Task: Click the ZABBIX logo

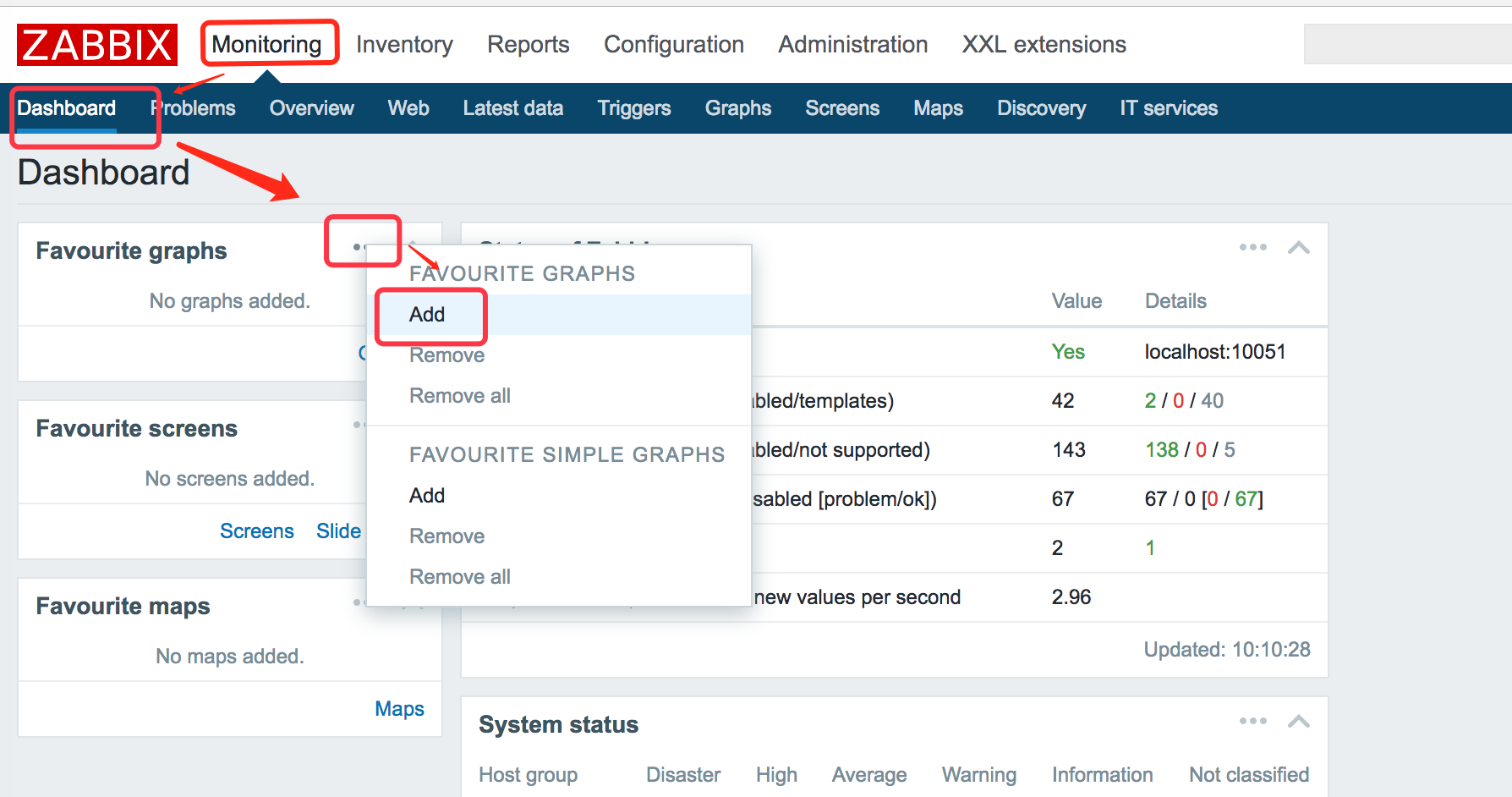Action: click(97, 45)
